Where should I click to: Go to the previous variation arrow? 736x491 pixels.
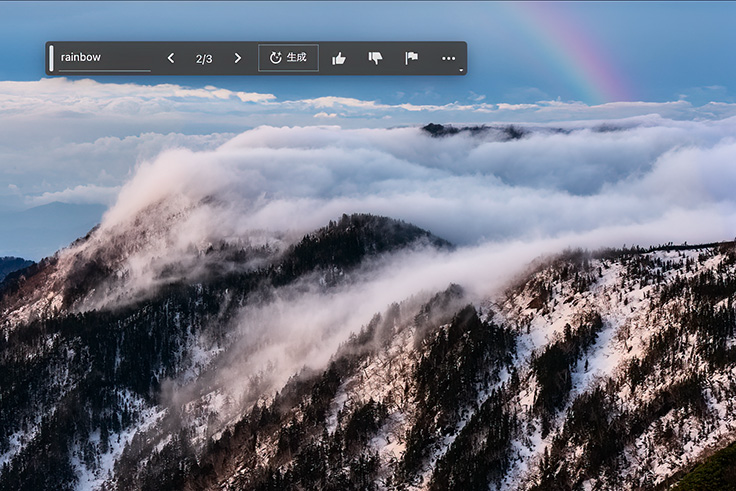coord(170,58)
